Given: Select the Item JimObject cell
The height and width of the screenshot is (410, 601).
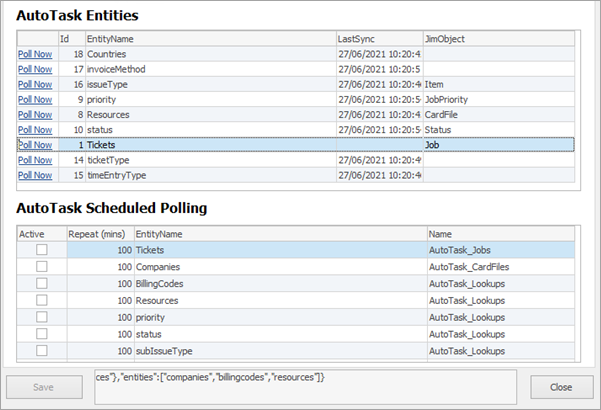Looking at the screenshot, I should (499, 84).
